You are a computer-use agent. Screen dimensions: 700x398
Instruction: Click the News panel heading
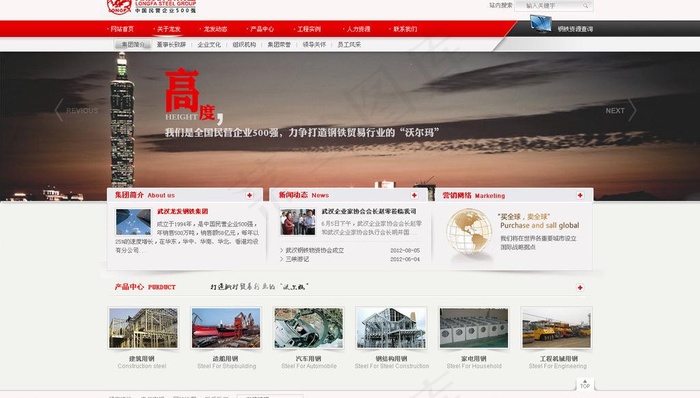point(304,195)
